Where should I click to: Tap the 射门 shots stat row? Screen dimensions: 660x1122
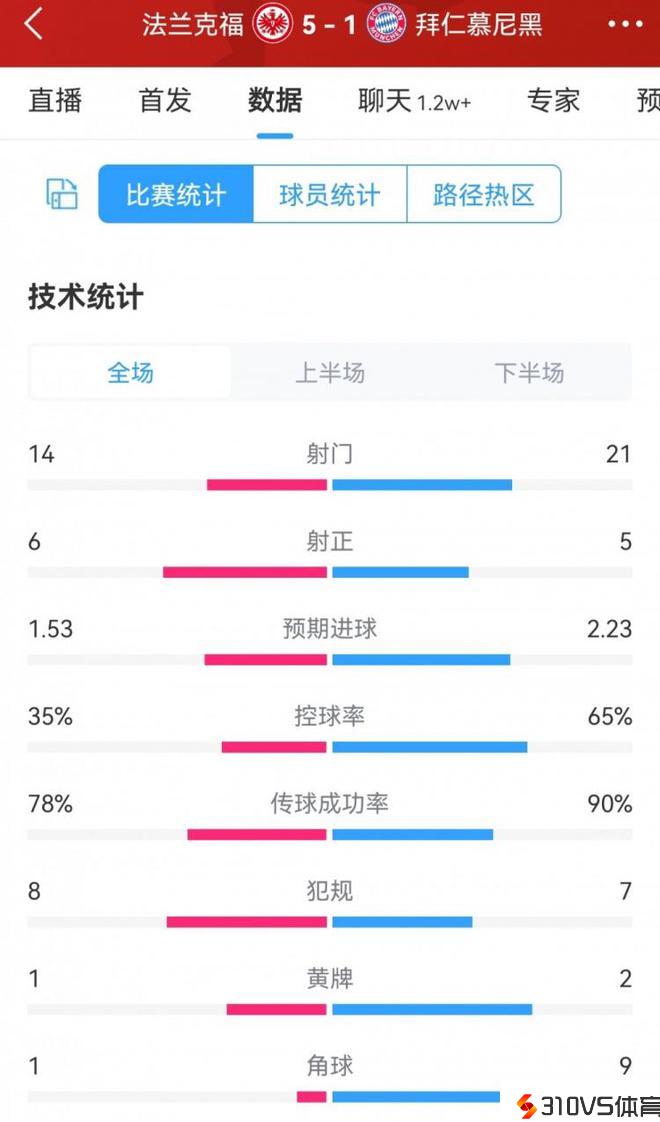(x=330, y=455)
